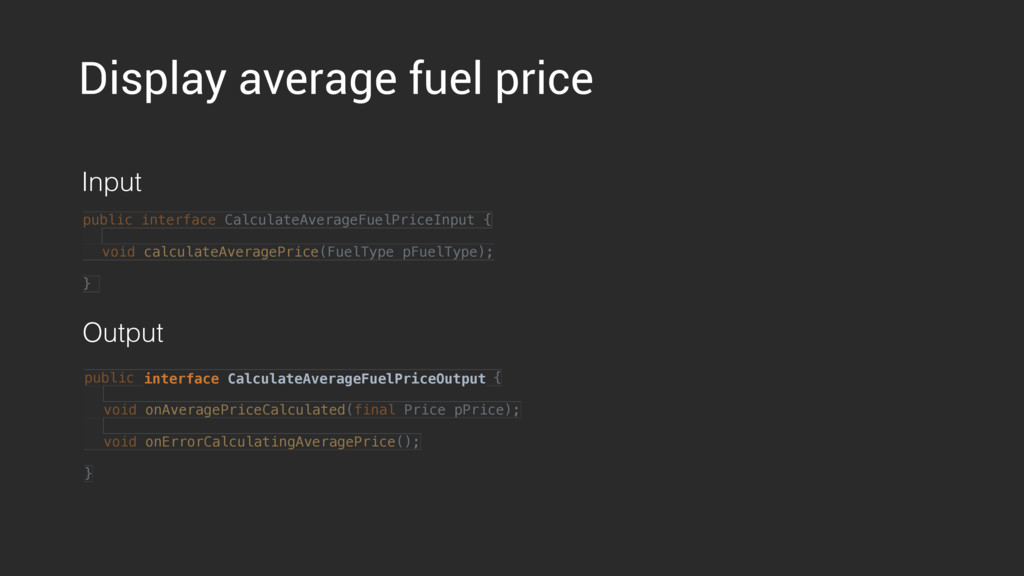
Task: Click the FuelType parameter type
Action: click(360, 252)
